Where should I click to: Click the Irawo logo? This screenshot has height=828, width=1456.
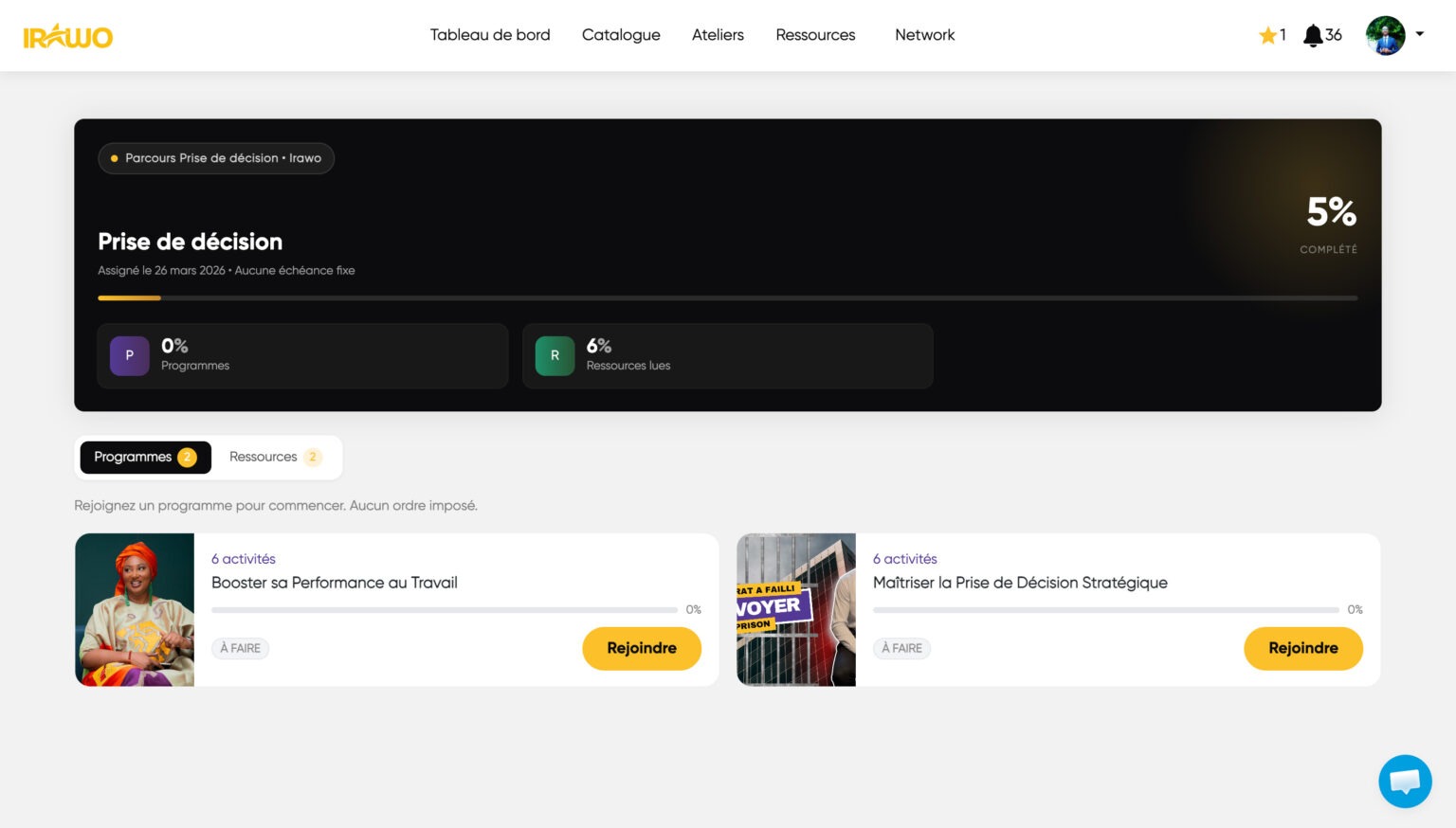pos(68,36)
